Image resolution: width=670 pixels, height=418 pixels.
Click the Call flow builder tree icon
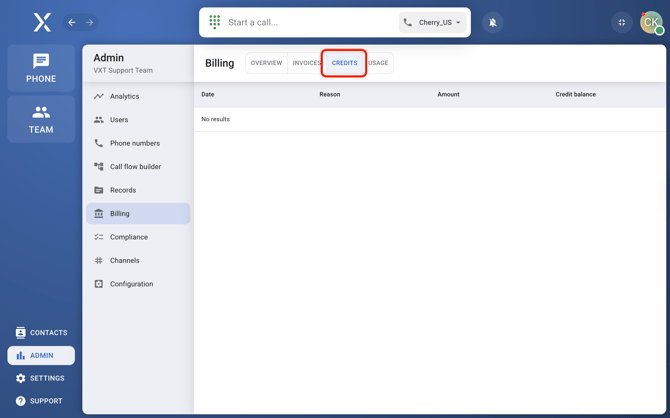[99, 167]
